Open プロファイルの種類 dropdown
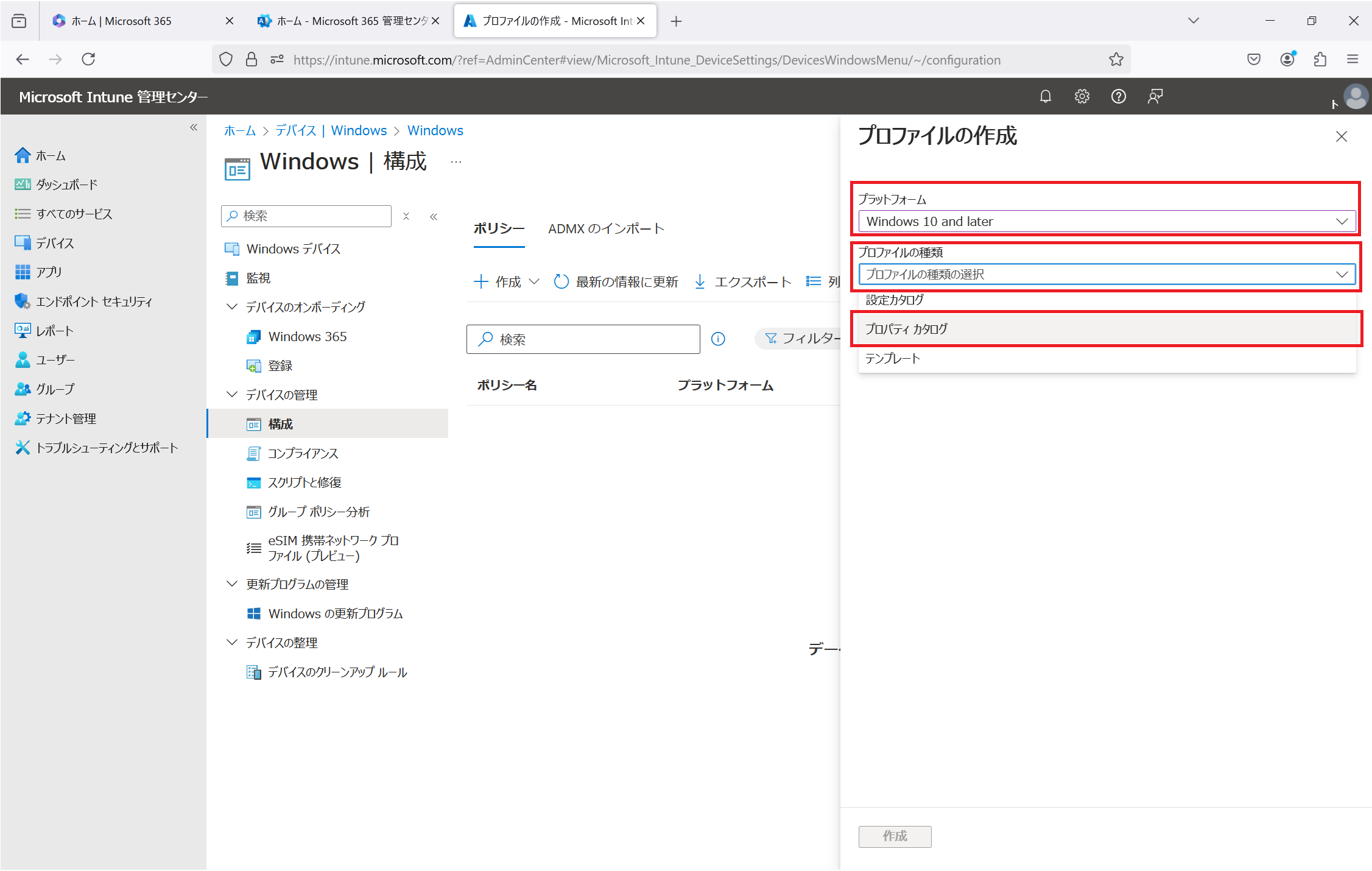The height and width of the screenshot is (871, 1372). [x=1106, y=274]
